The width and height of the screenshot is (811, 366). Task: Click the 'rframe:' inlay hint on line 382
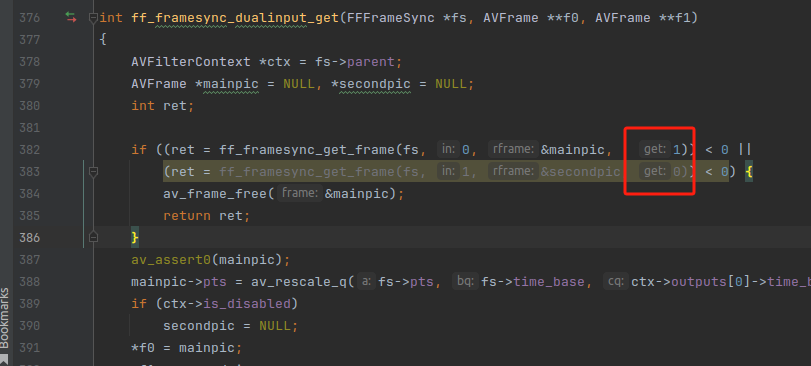(x=513, y=149)
